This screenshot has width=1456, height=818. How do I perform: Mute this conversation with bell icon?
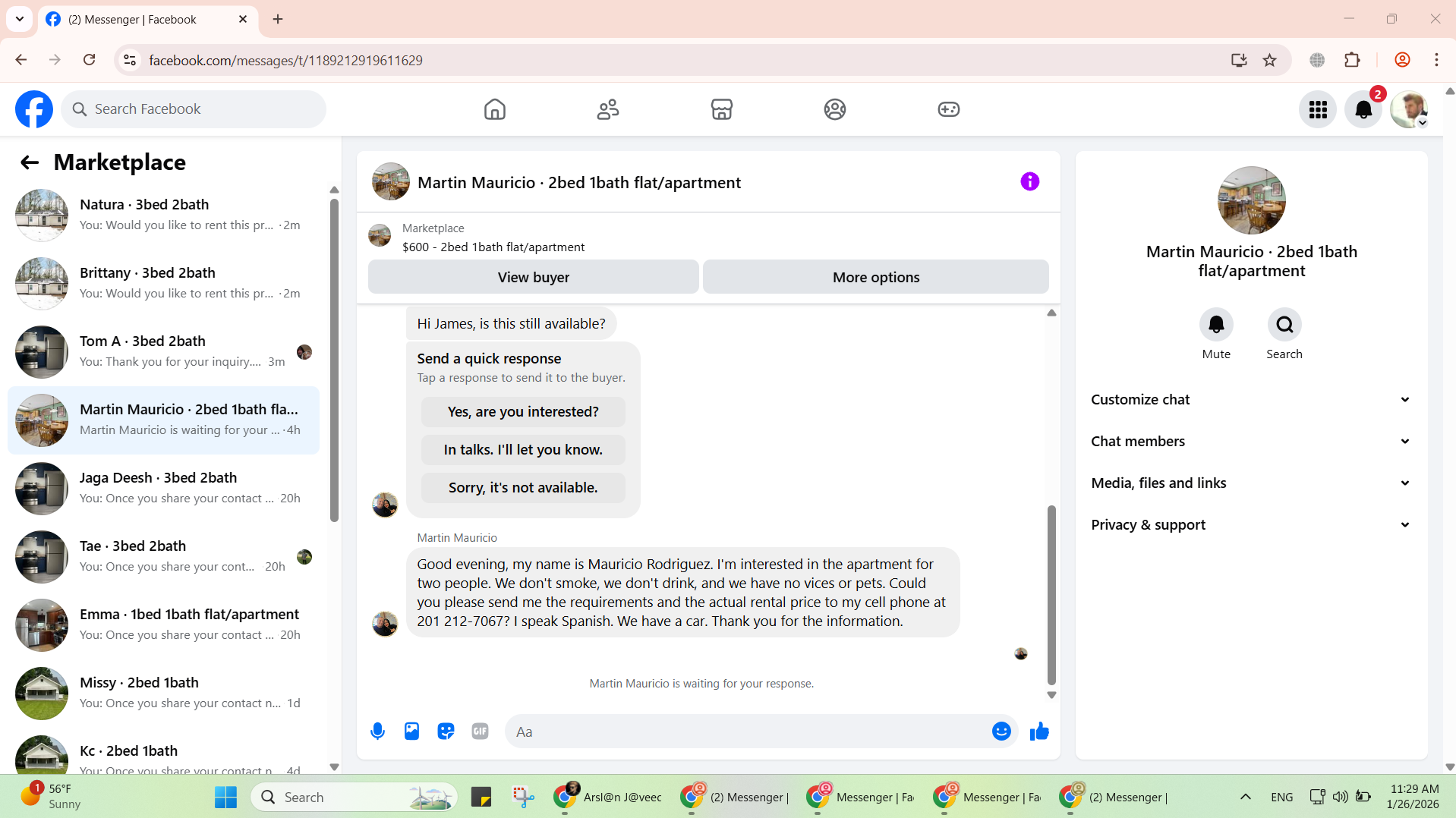click(x=1216, y=325)
